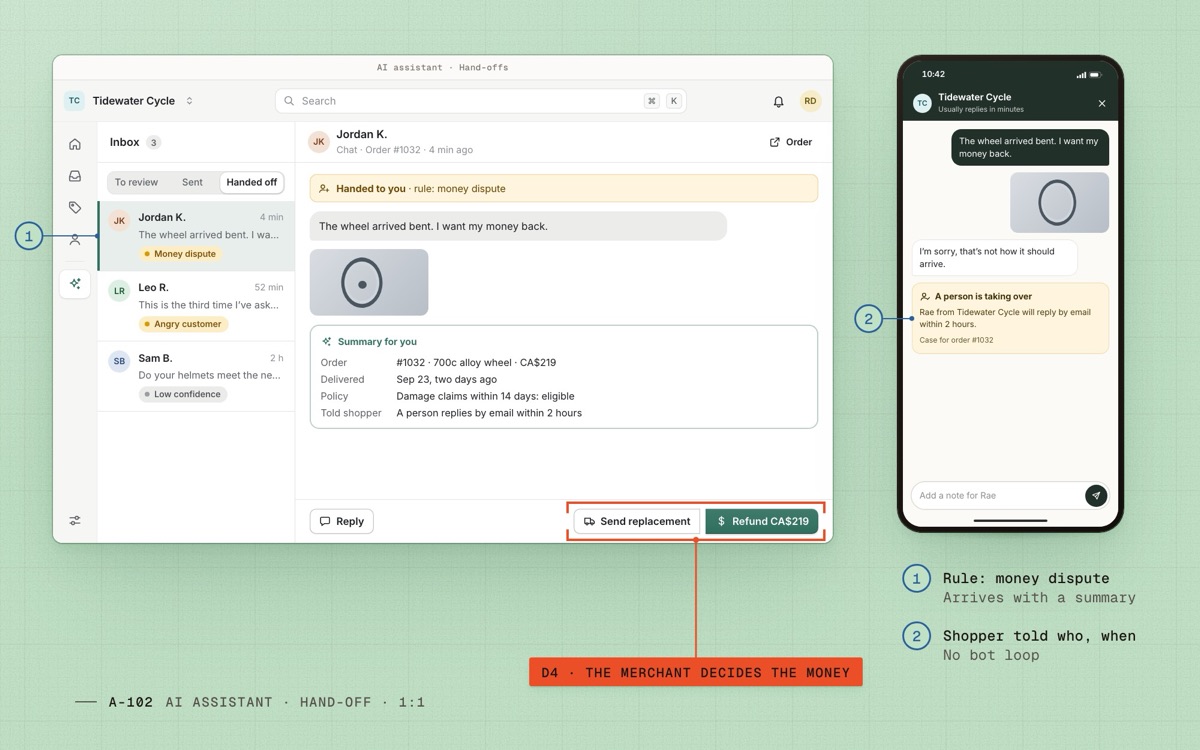Click the Money dispute tag

tap(181, 254)
